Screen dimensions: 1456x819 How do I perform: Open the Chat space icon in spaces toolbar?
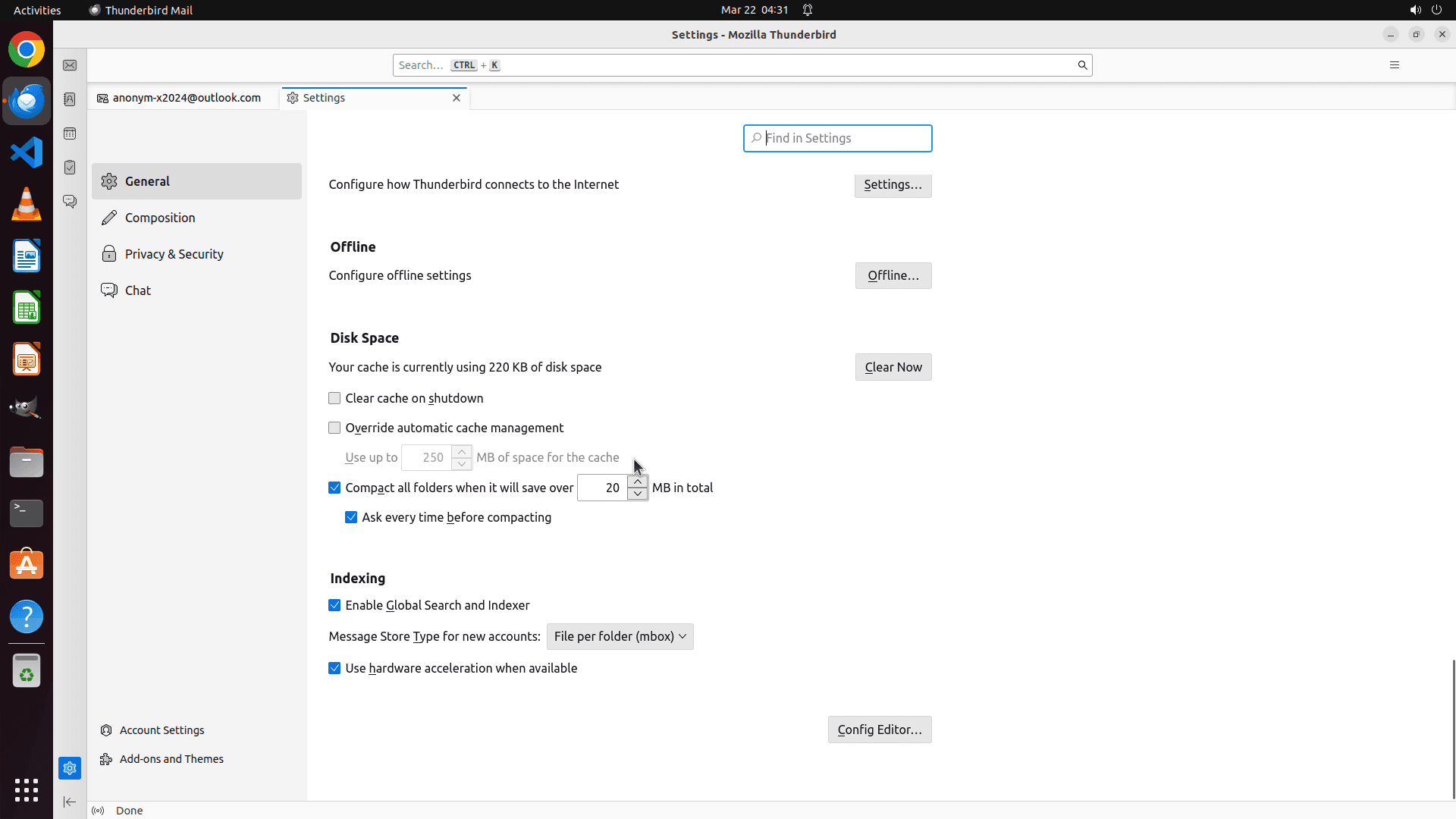click(70, 201)
